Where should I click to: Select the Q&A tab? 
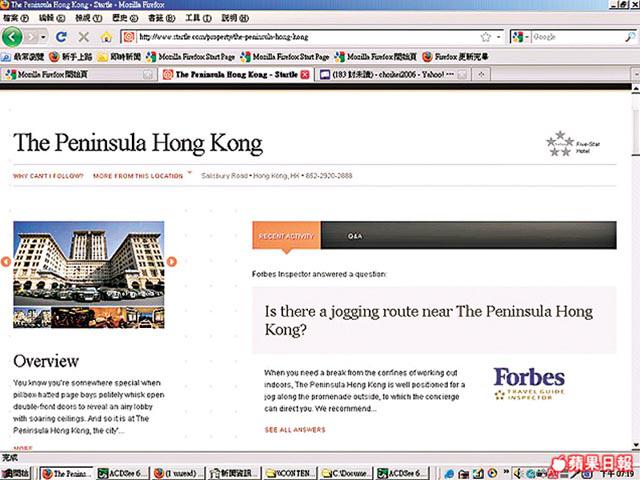354,236
